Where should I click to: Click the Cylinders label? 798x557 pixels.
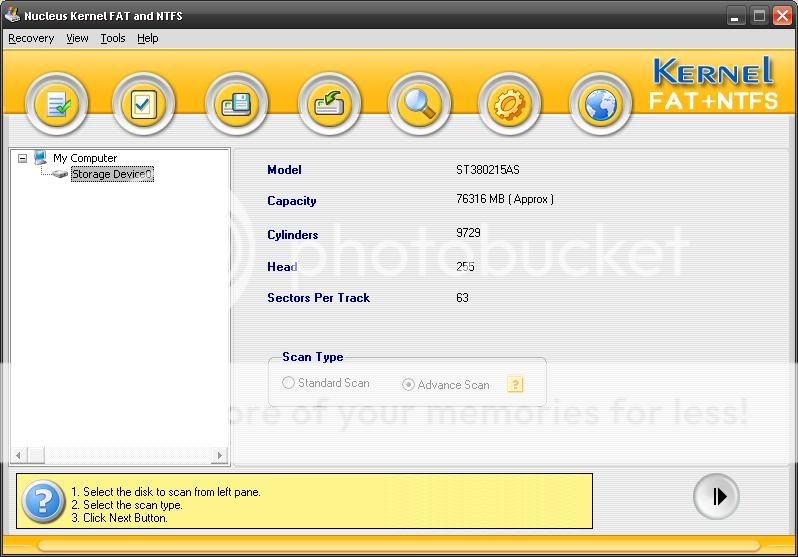click(x=293, y=235)
